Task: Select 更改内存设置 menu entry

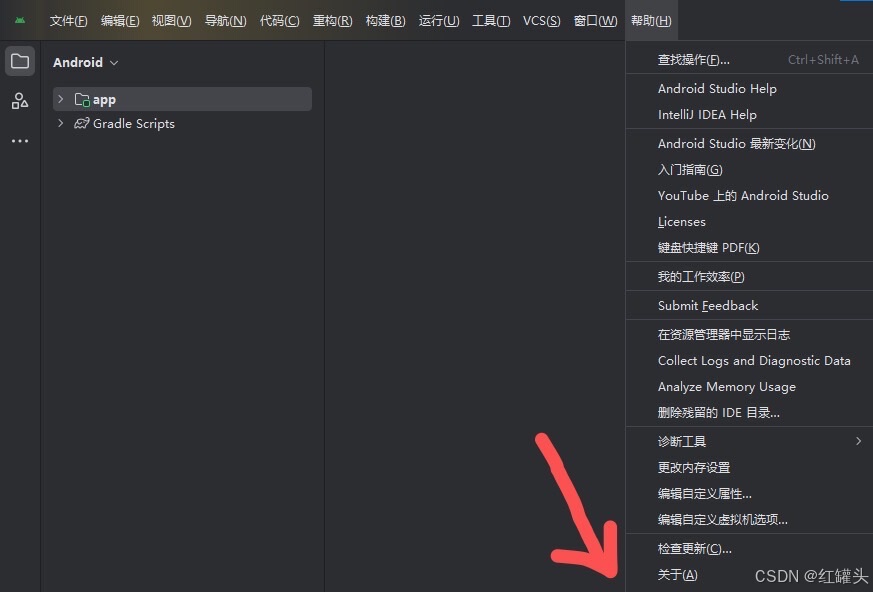Action: pos(749,468)
